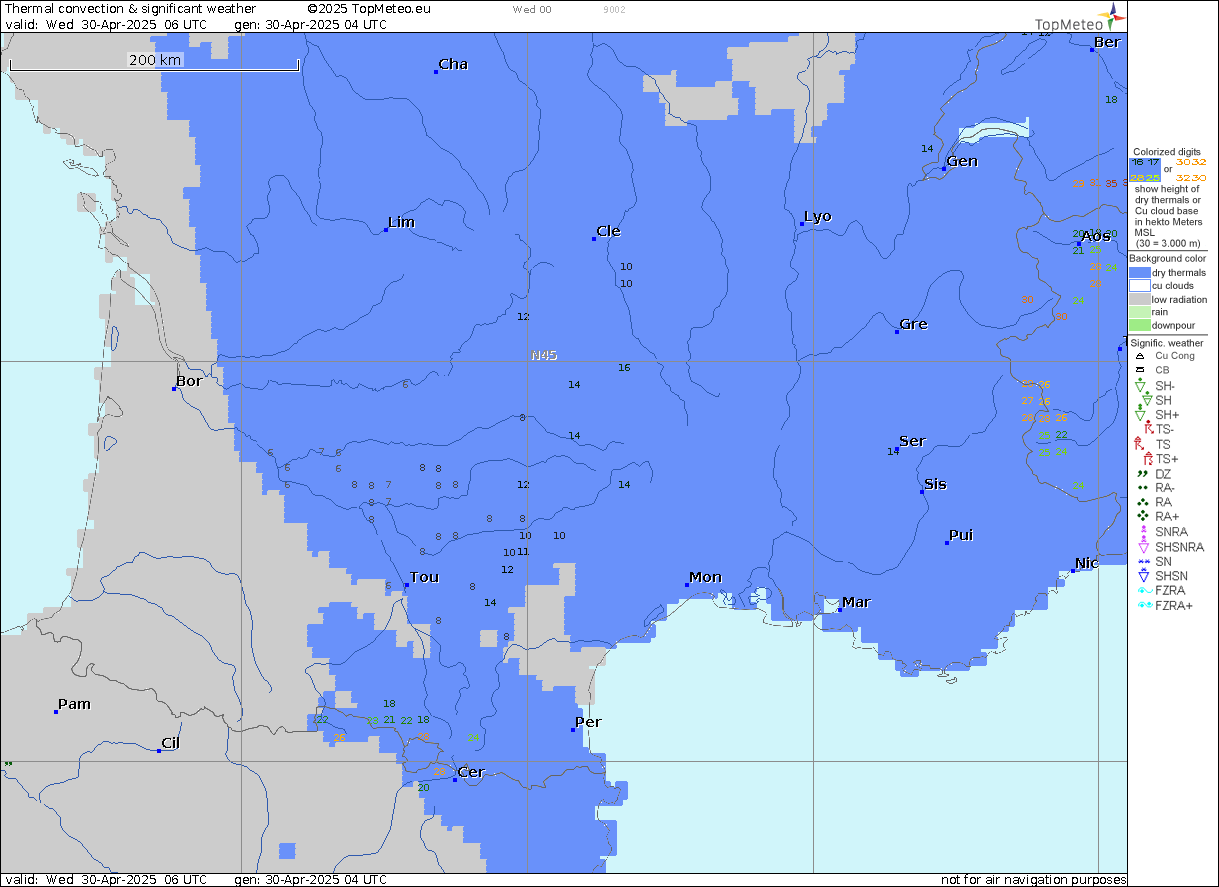Click the Cu Cong cloud symbol in legend
Viewport: 1219px width, 887px height.
click(x=1140, y=356)
